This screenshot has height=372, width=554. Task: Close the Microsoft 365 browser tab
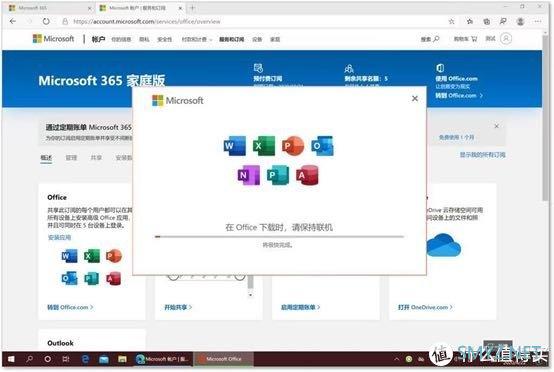click(90, 8)
